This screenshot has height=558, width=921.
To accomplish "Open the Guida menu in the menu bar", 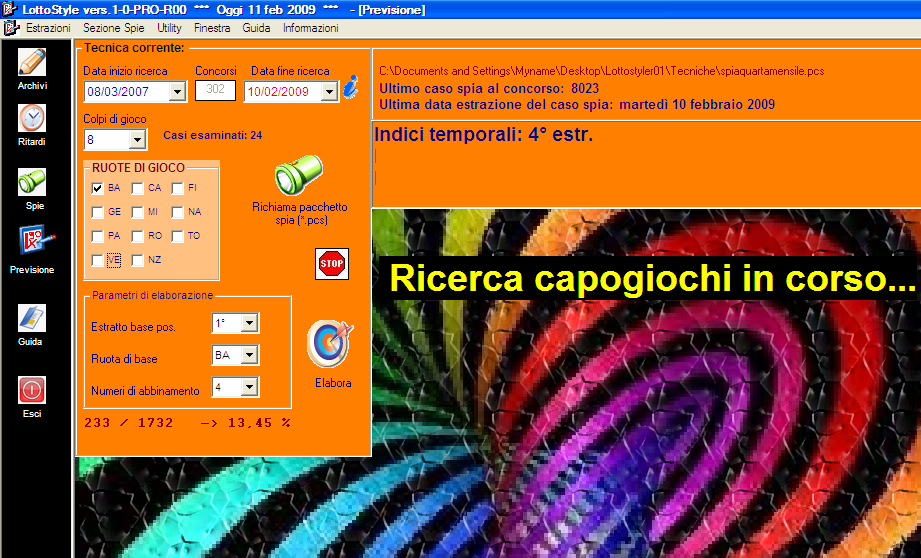I will 256,28.
